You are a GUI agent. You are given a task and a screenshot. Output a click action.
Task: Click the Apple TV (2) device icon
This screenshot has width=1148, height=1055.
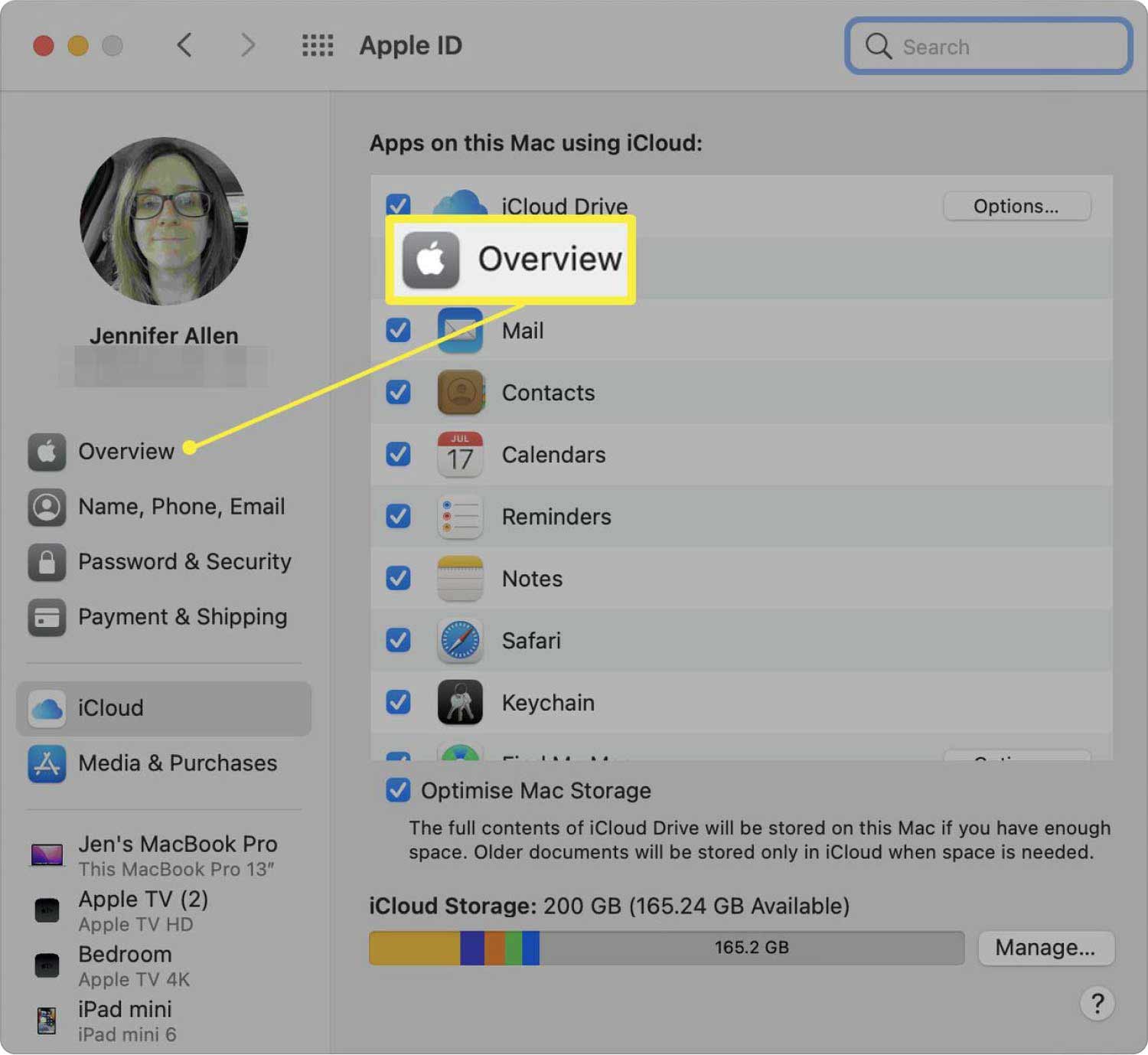pyautogui.click(x=47, y=910)
